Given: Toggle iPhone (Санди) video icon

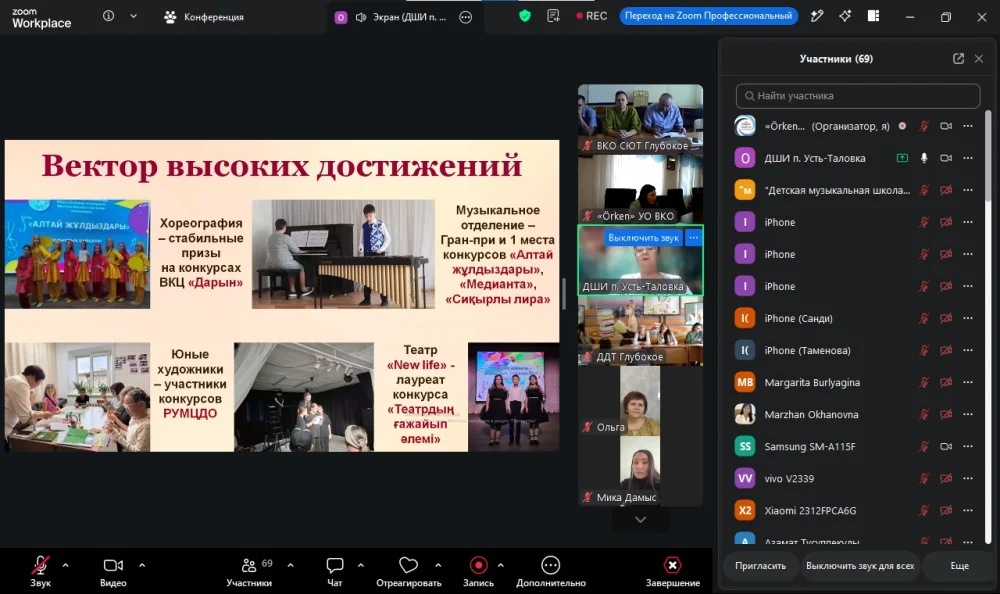Looking at the screenshot, I should 946,318.
